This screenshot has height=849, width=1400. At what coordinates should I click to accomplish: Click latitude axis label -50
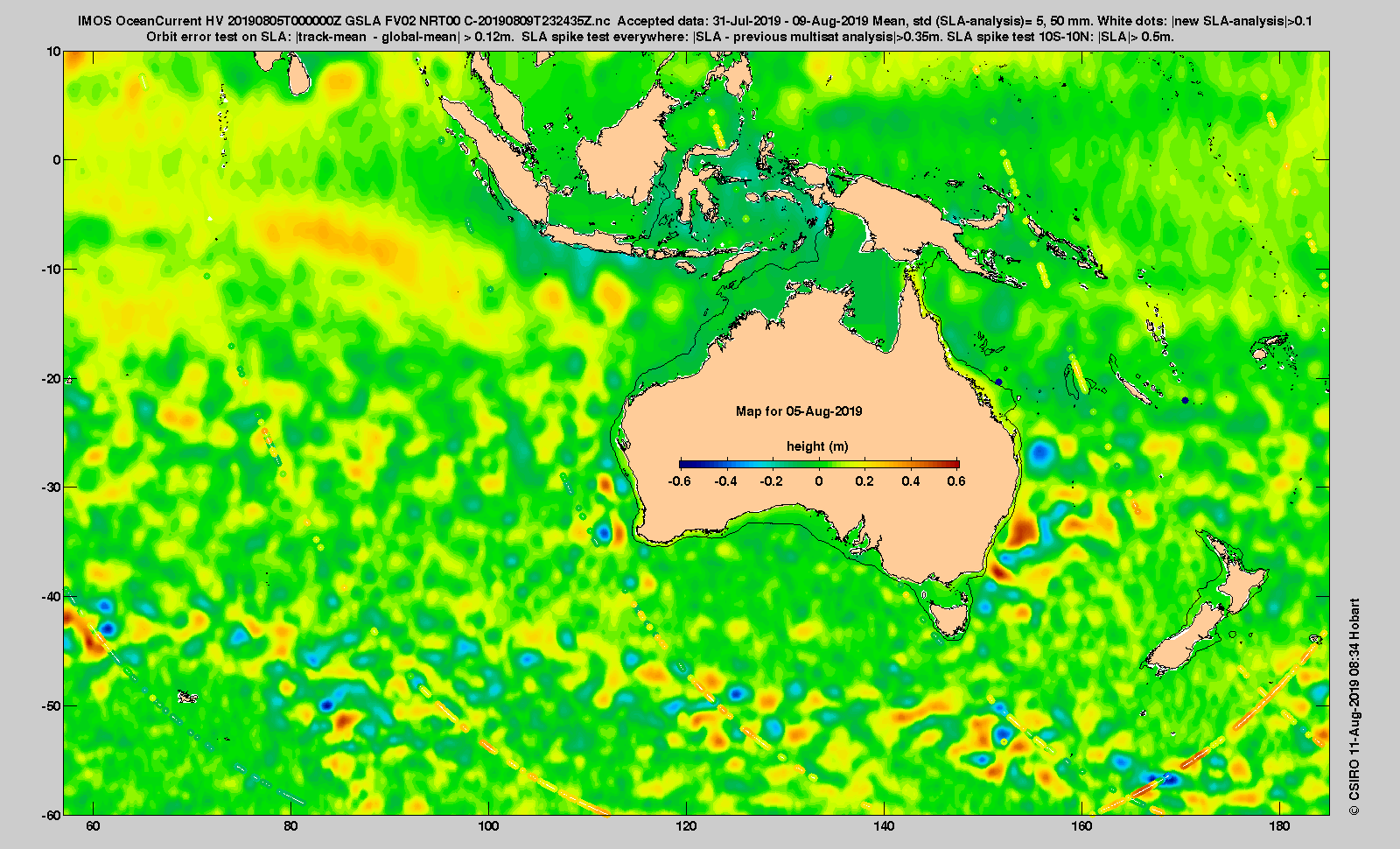click(51, 705)
